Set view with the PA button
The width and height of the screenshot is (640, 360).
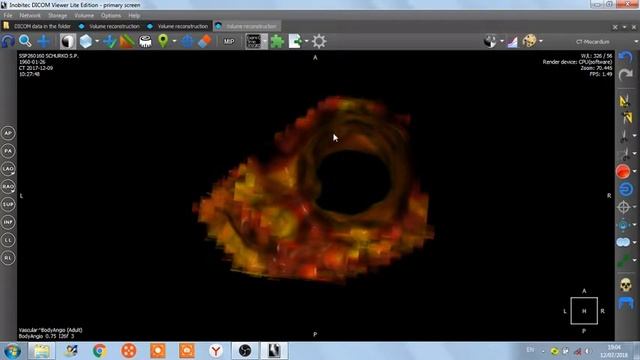pyautogui.click(x=8, y=151)
